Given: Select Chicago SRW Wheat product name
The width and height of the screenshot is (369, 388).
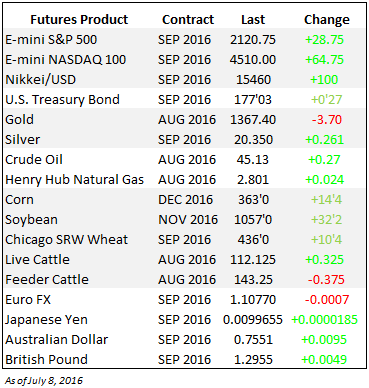Looking at the screenshot, I should (66, 240).
